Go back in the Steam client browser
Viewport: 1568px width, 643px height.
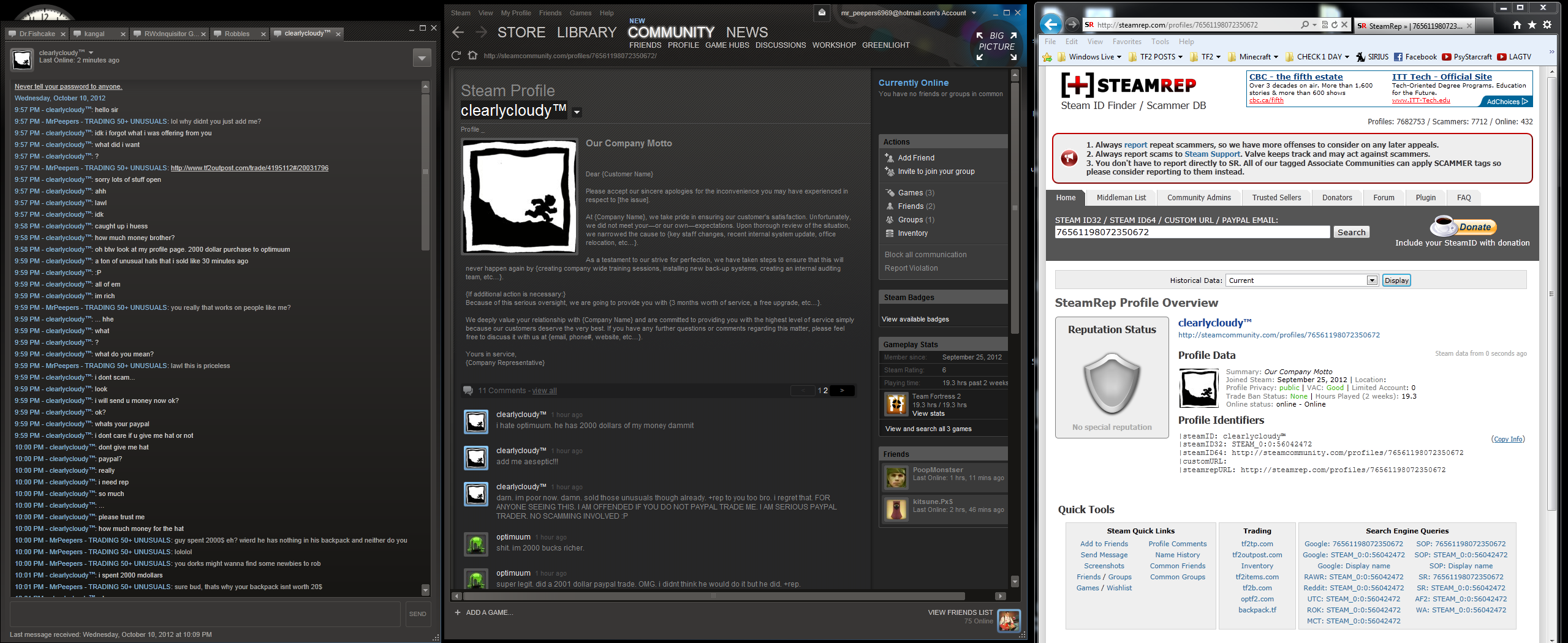tap(458, 32)
